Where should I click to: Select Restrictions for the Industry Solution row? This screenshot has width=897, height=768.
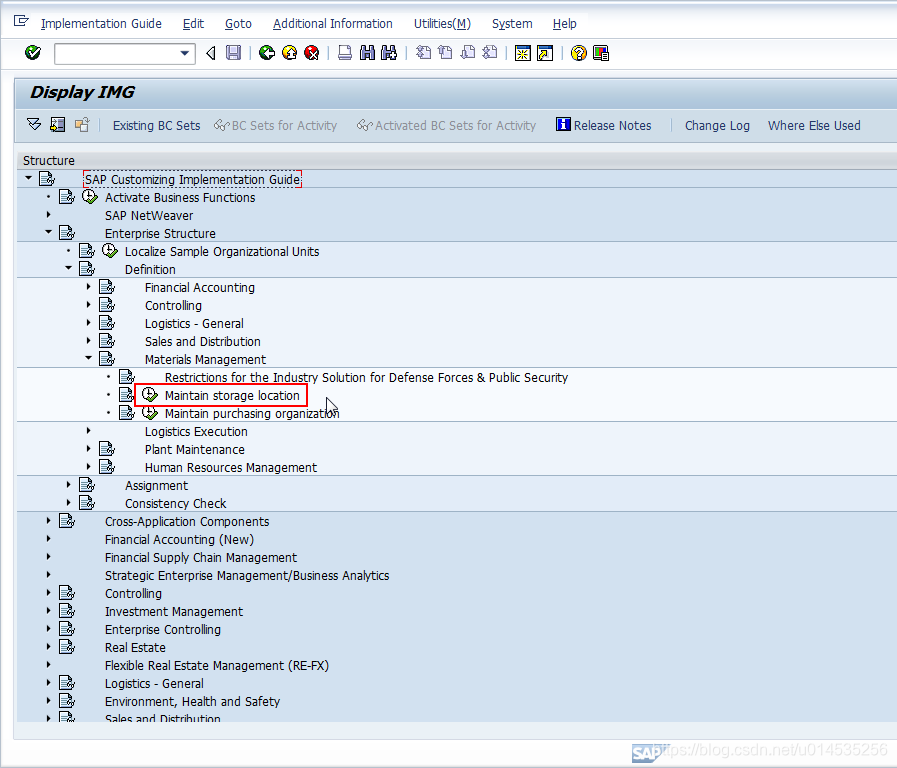click(x=366, y=377)
